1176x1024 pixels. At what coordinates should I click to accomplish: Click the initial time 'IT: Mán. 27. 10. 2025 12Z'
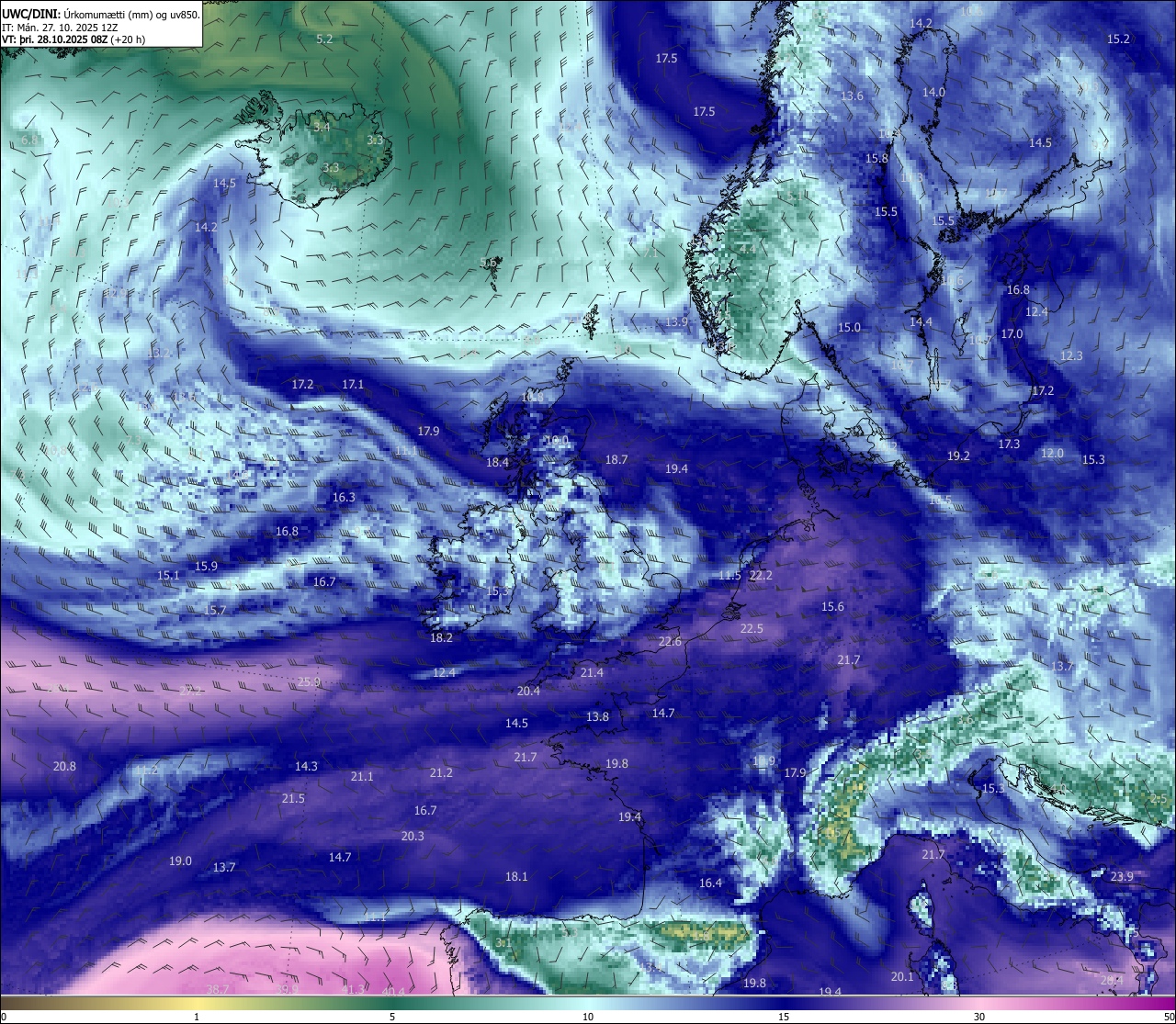tap(61, 28)
